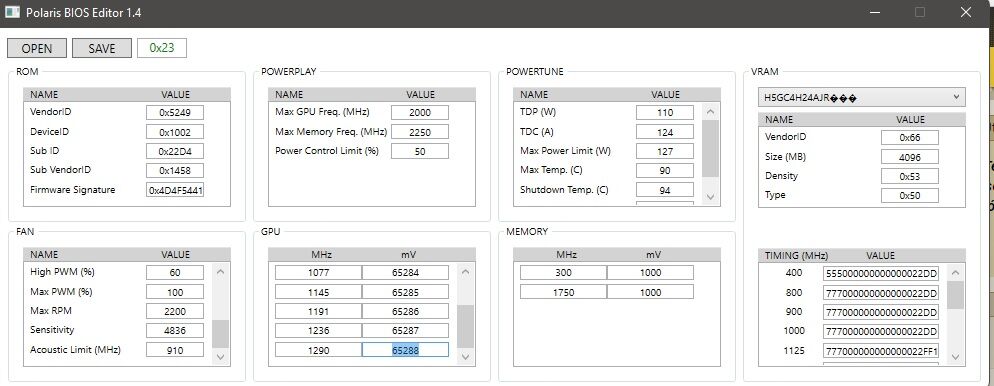
Task: Edit memory voltage for 1750 MHz row
Action: coord(650,292)
